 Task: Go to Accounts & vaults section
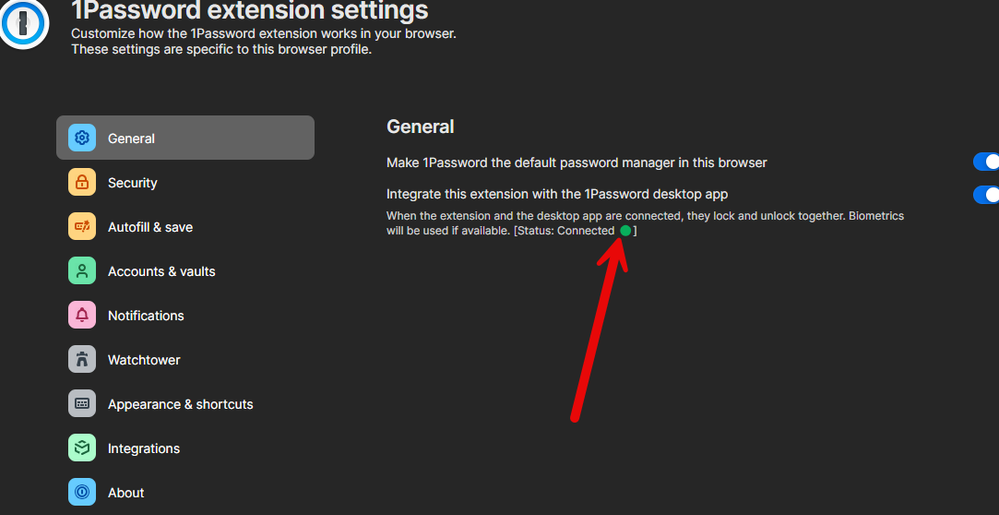pyautogui.click(x=161, y=271)
